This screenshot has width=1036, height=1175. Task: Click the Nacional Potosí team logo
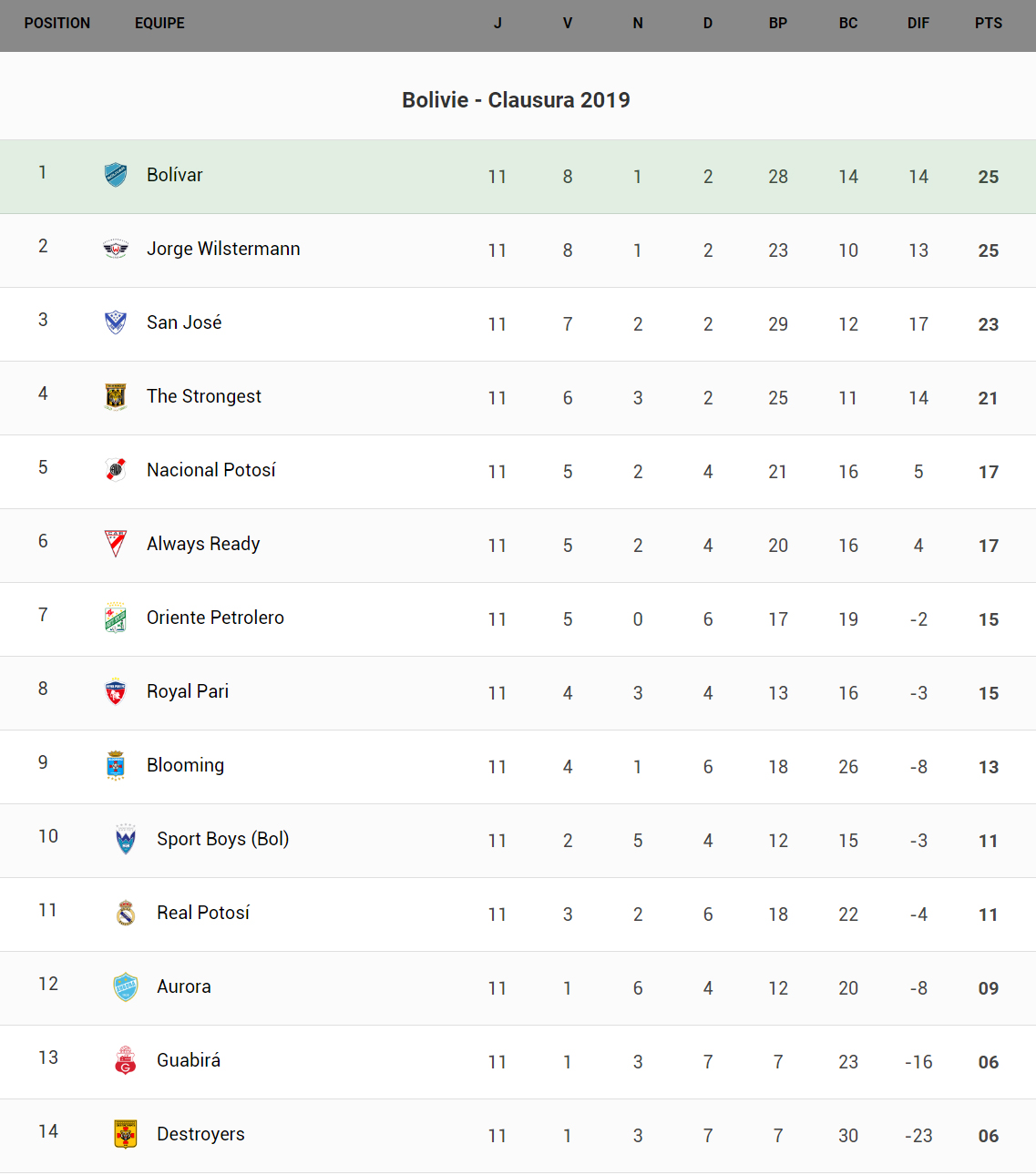[116, 470]
